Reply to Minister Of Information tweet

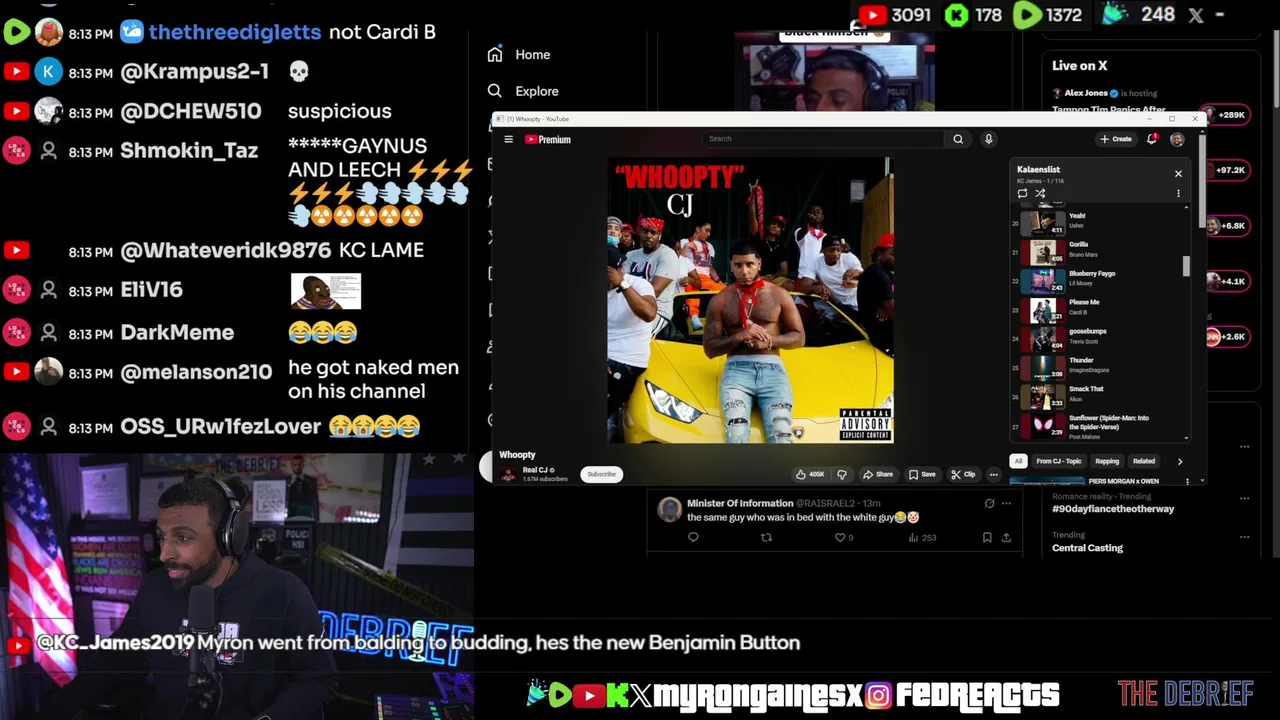693,538
